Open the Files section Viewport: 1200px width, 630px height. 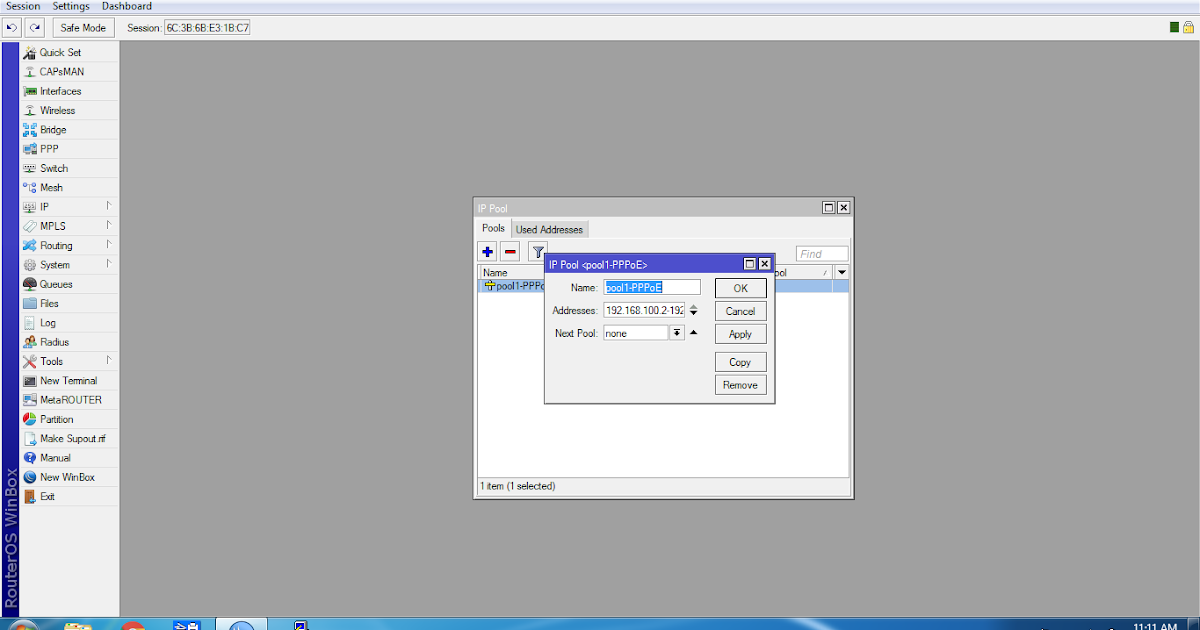(x=49, y=303)
